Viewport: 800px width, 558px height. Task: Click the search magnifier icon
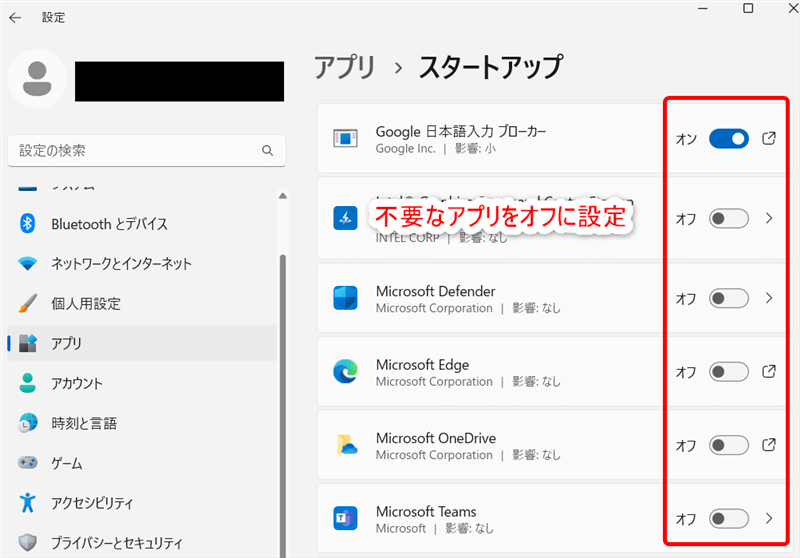267,150
